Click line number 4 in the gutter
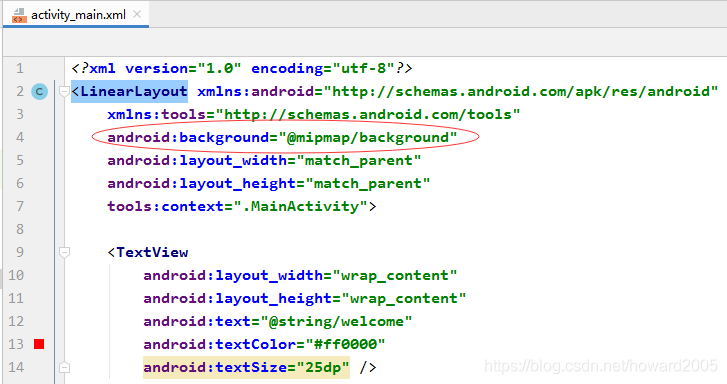This screenshot has height=384, width=727. [20, 137]
